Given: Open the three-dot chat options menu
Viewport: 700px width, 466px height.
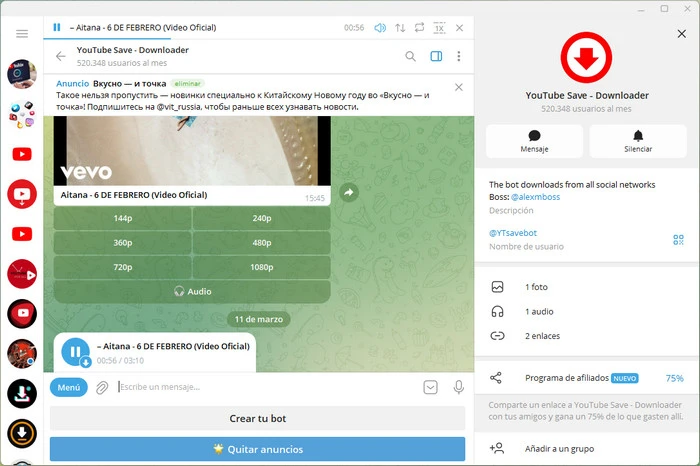Looking at the screenshot, I should click(x=458, y=56).
